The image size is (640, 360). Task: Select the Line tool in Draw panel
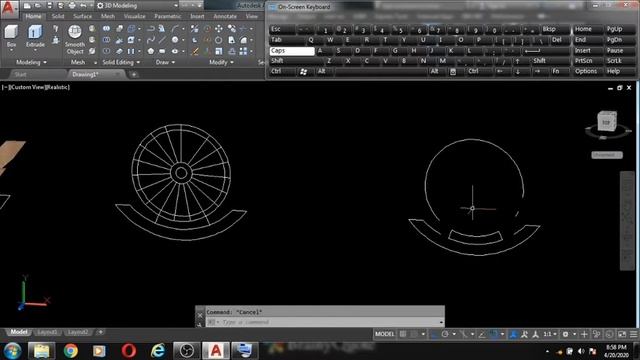point(162,40)
